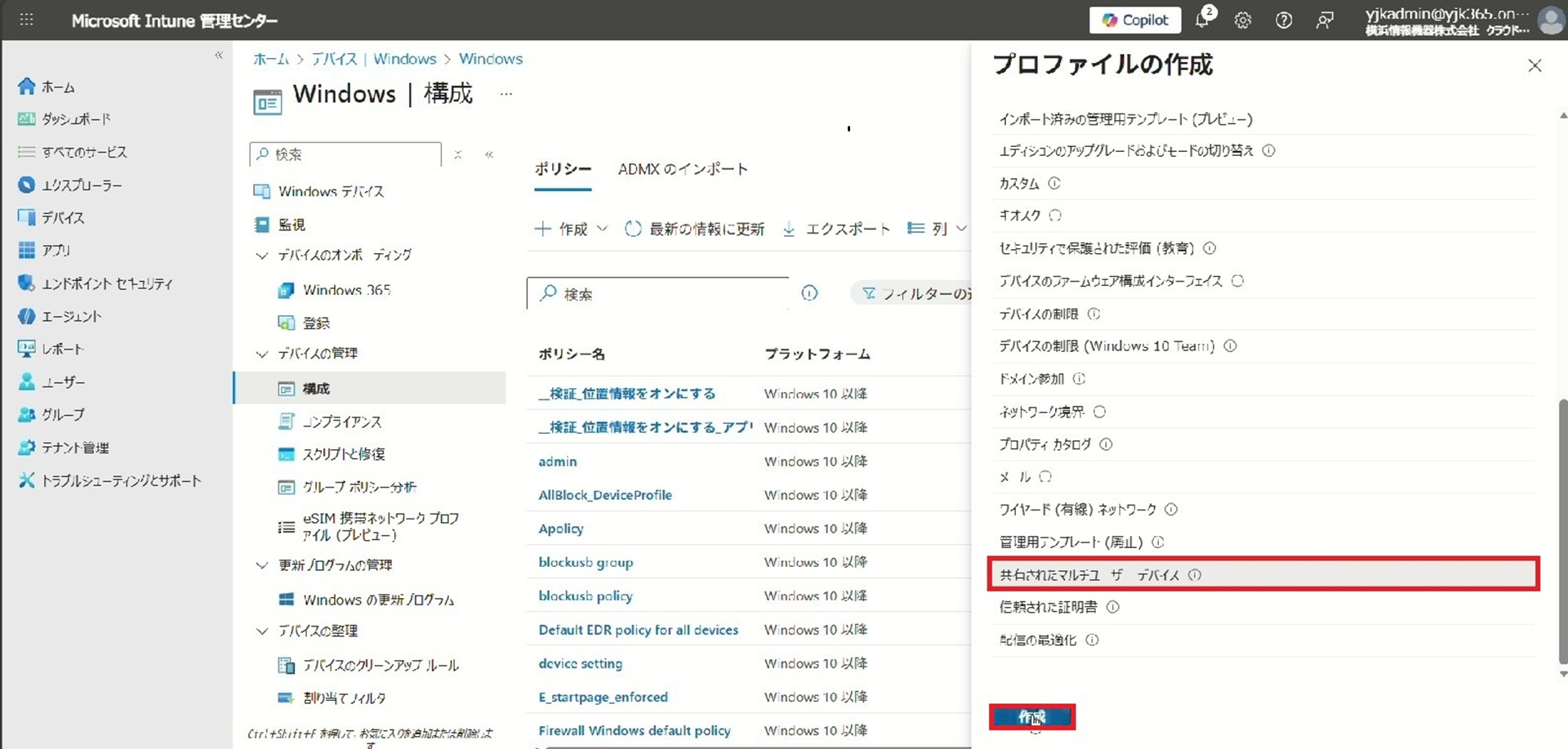Select the ポリシー tab

[x=563, y=169]
